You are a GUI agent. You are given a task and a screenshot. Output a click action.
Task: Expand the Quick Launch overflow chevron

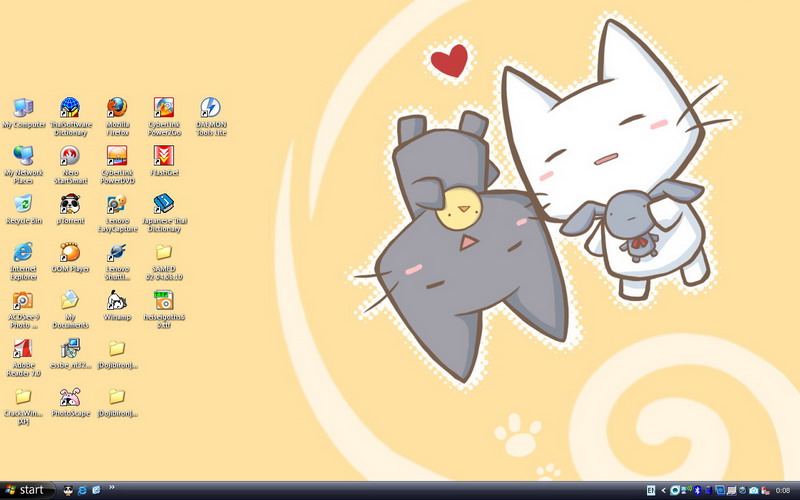(112, 488)
